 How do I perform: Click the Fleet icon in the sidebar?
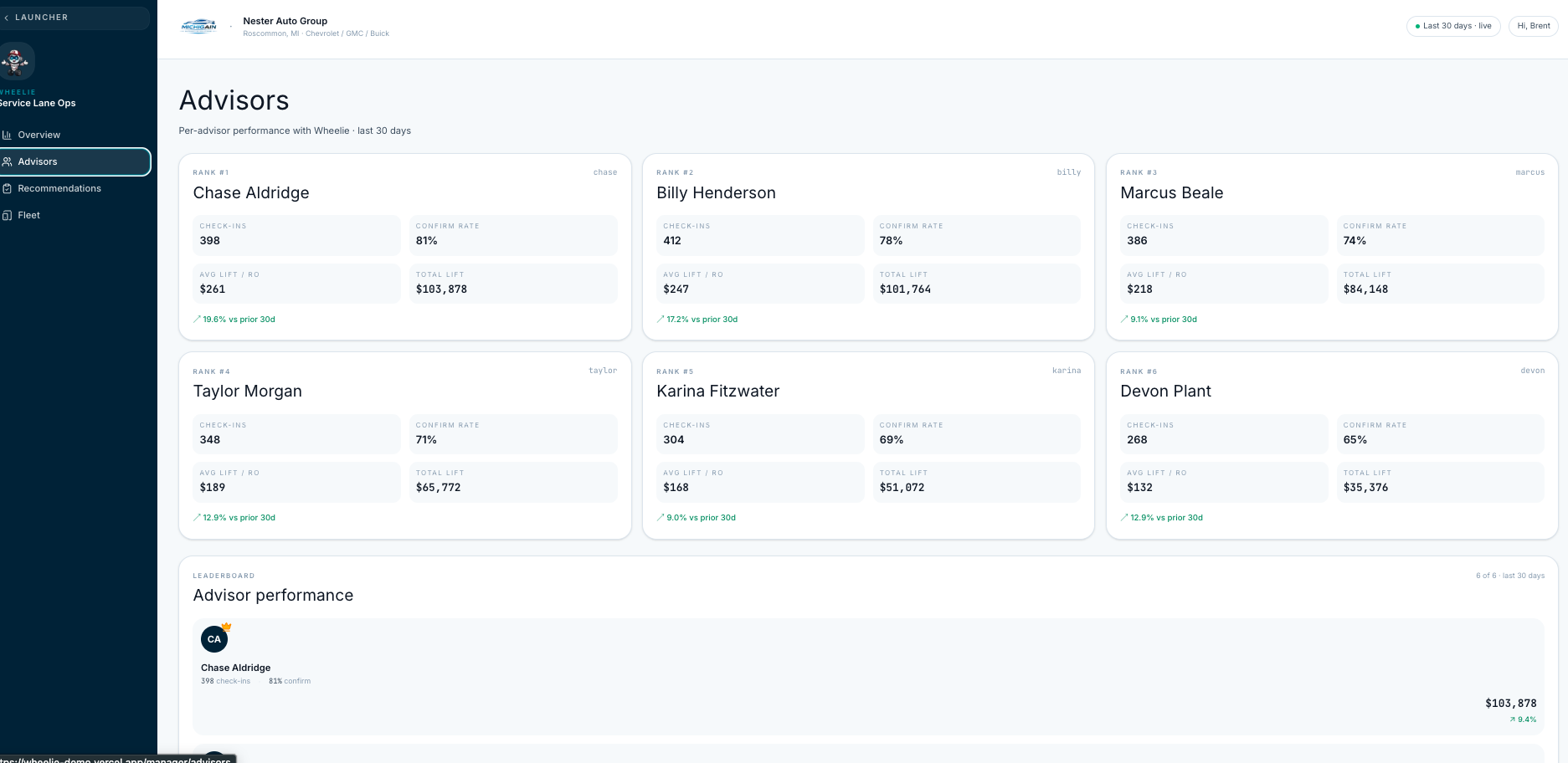(x=7, y=215)
